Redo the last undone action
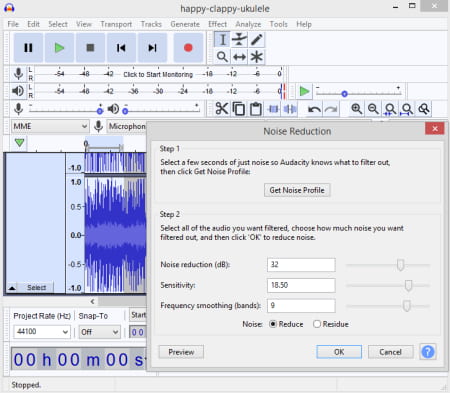450x393 pixels. tap(331, 109)
